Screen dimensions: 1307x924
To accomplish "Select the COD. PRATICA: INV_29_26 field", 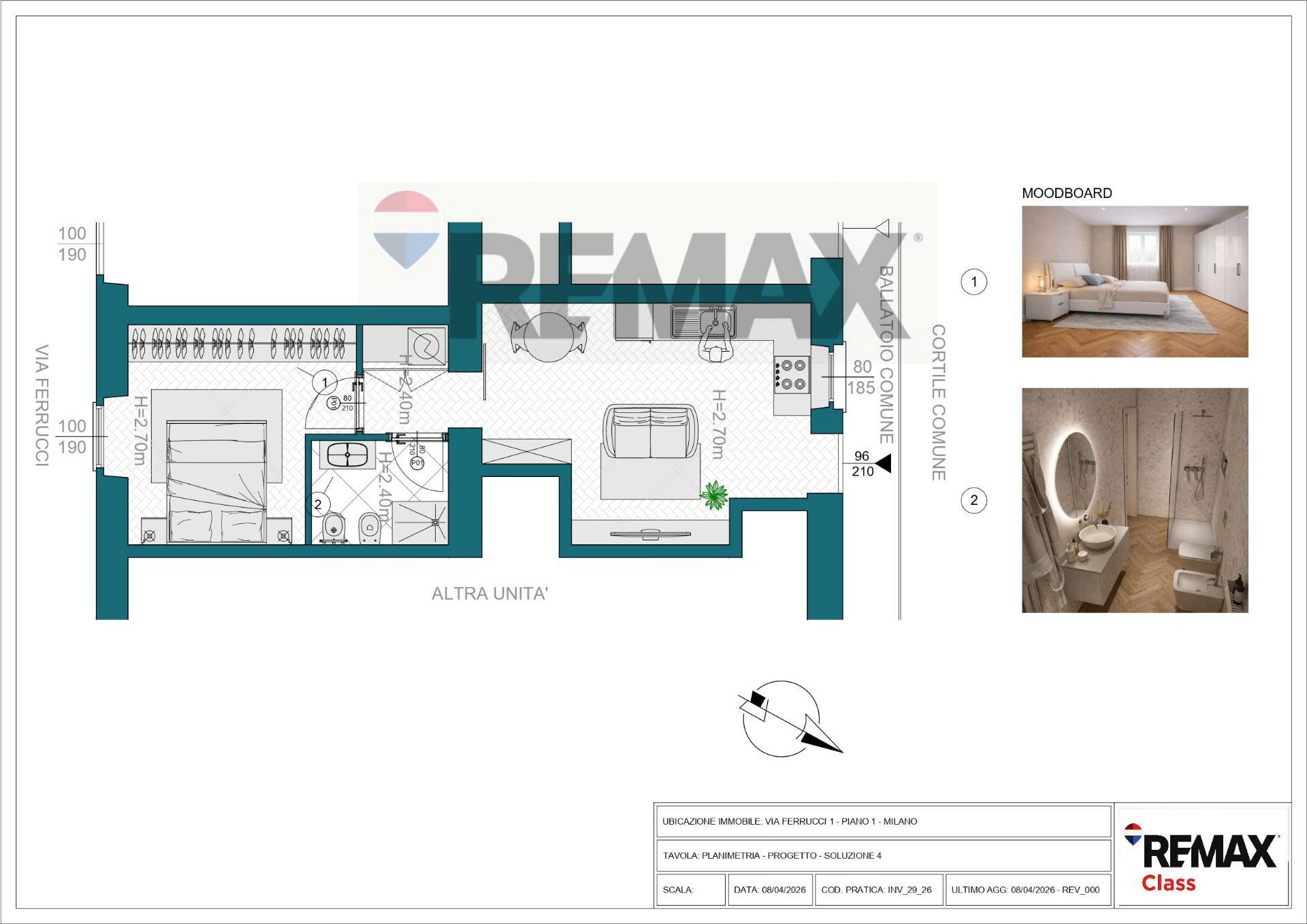I will click(878, 890).
